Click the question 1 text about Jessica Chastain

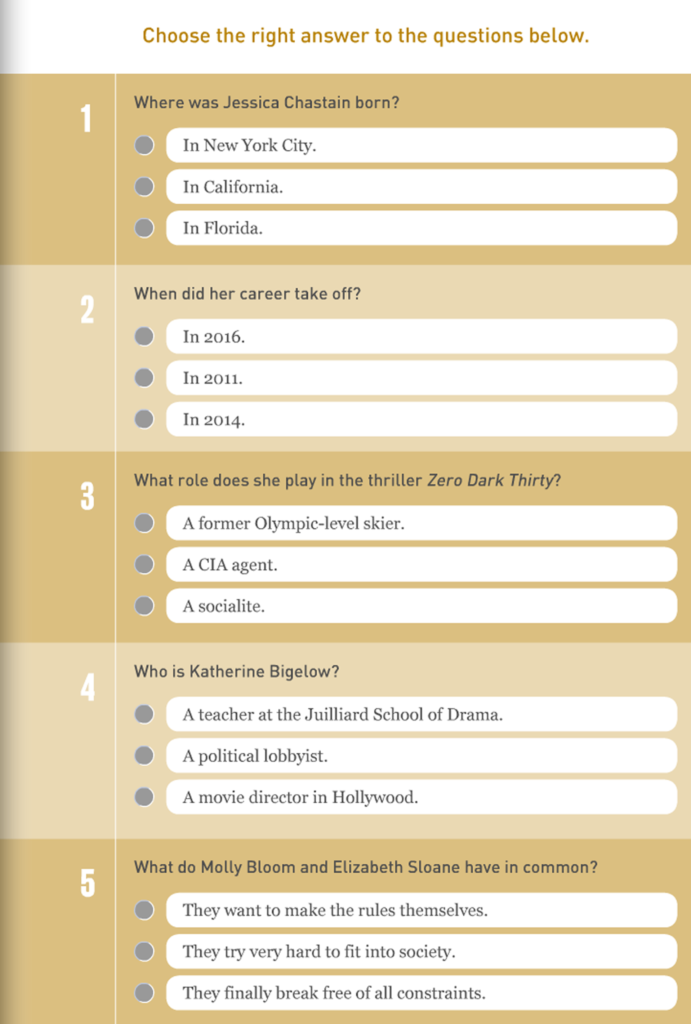pyautogui.click(x=267, y=103)
